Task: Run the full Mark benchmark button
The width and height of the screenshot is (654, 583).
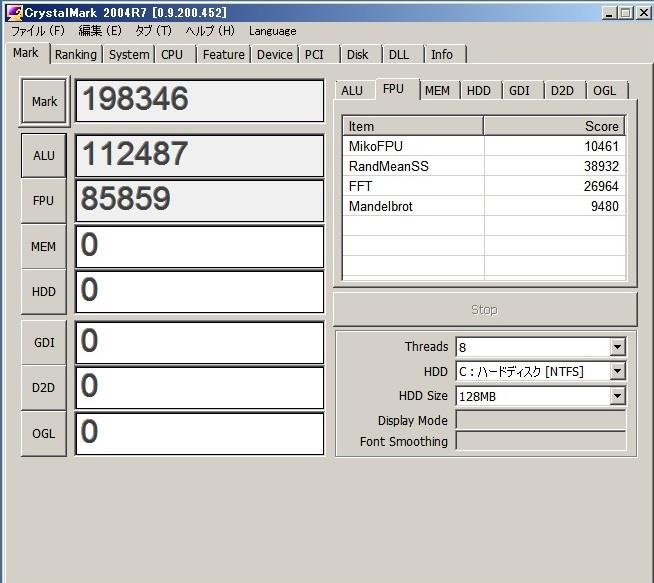Action: coord(44,101)
